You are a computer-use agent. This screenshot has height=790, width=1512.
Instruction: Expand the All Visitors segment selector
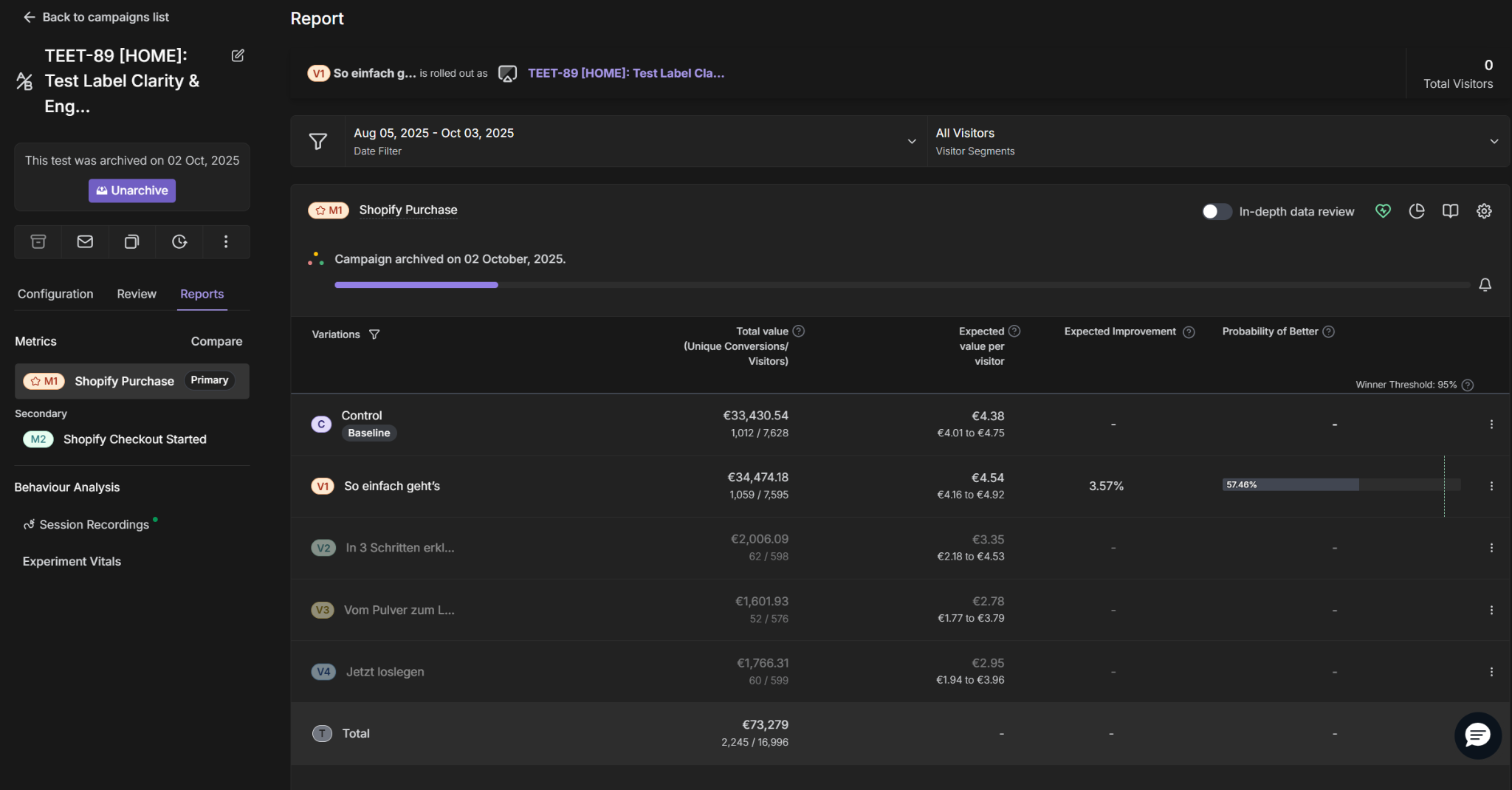click(x=1494, y=141)
